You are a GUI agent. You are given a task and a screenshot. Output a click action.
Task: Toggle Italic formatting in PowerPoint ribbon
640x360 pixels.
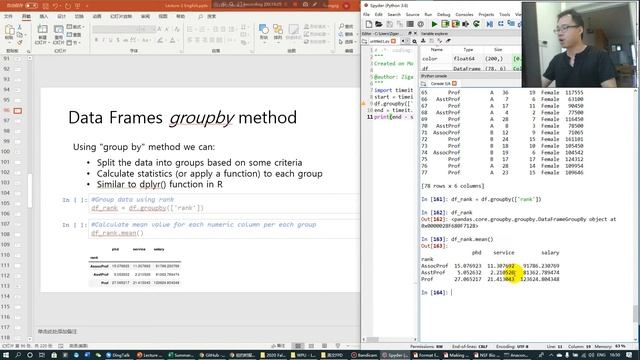point(104,40)
